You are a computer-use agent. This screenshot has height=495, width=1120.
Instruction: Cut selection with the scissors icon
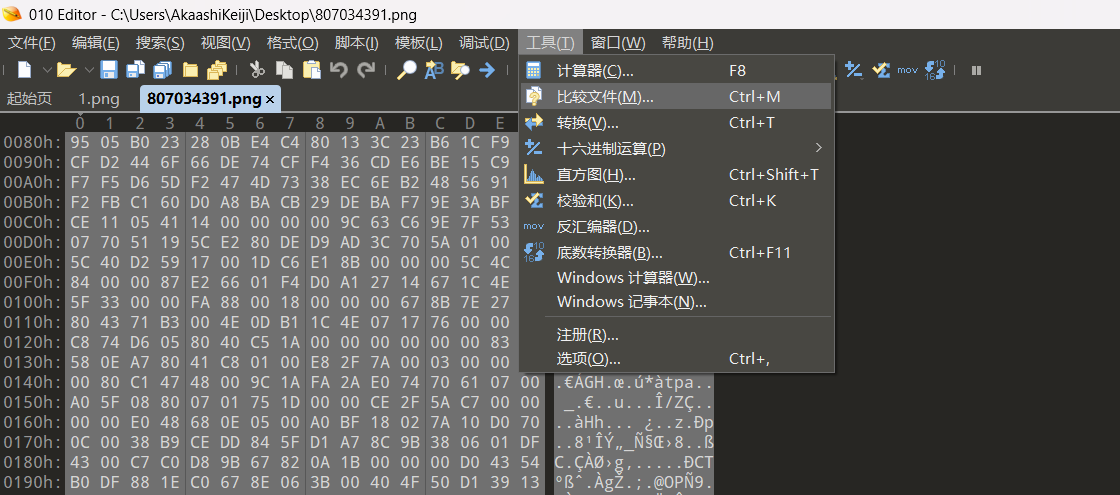(257, 70)
